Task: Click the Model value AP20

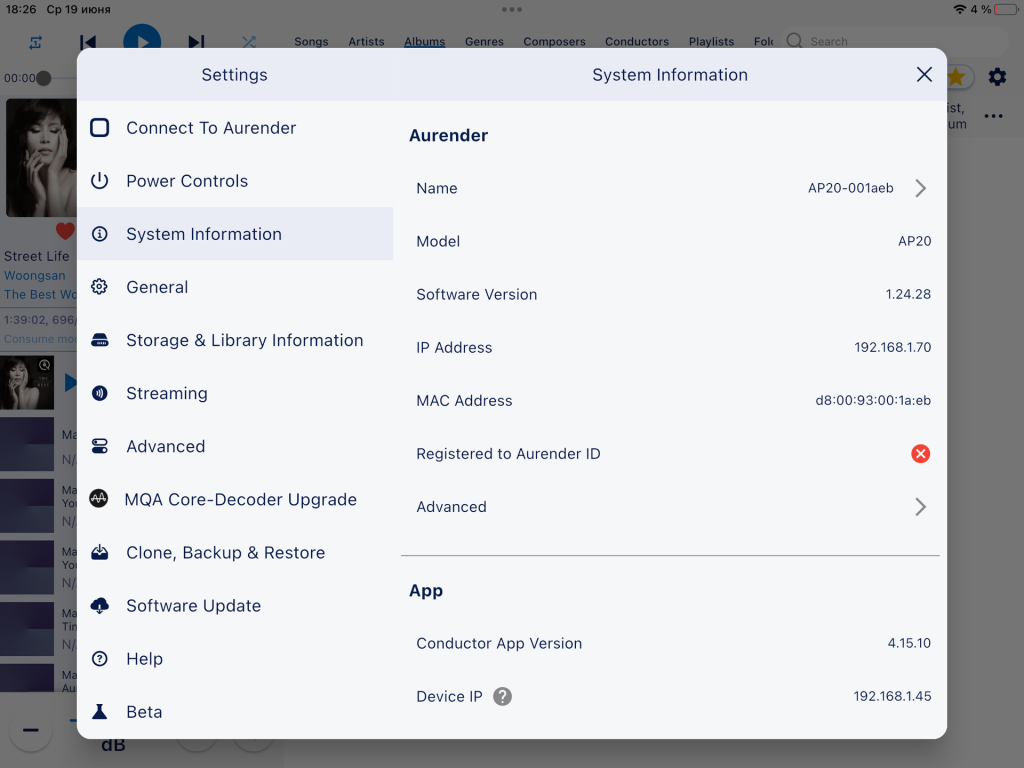Action: tap(914, 241)
